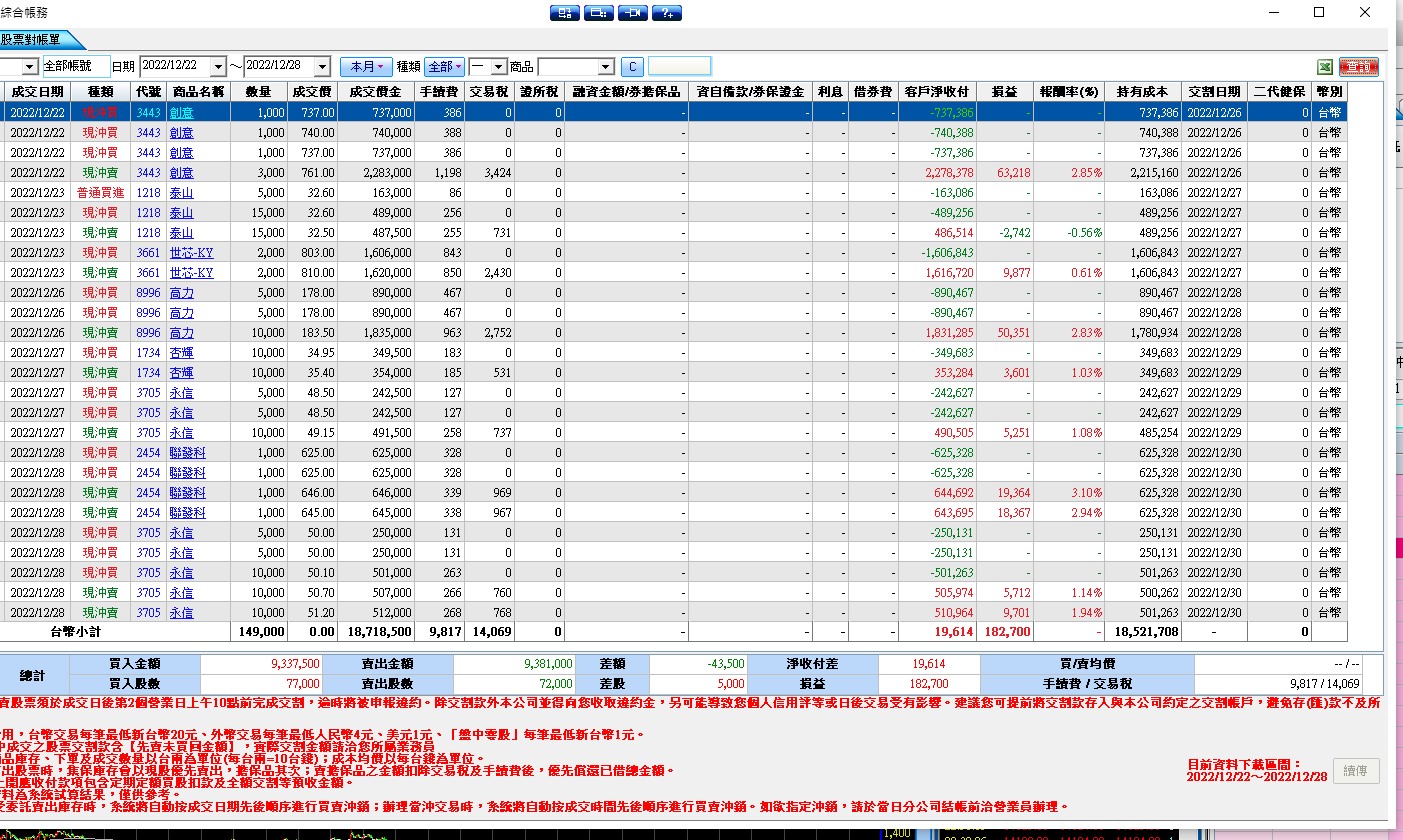Click the 損益 column header

click(1004, 91)
